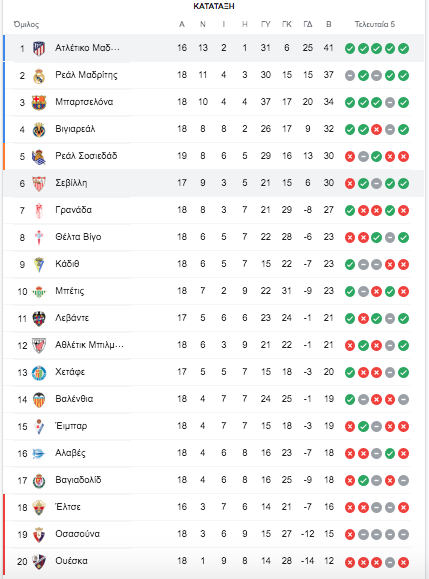Open the Θέλτα Βίγο team link
This screenshot has height=579, width=429.
pos(78,237)
